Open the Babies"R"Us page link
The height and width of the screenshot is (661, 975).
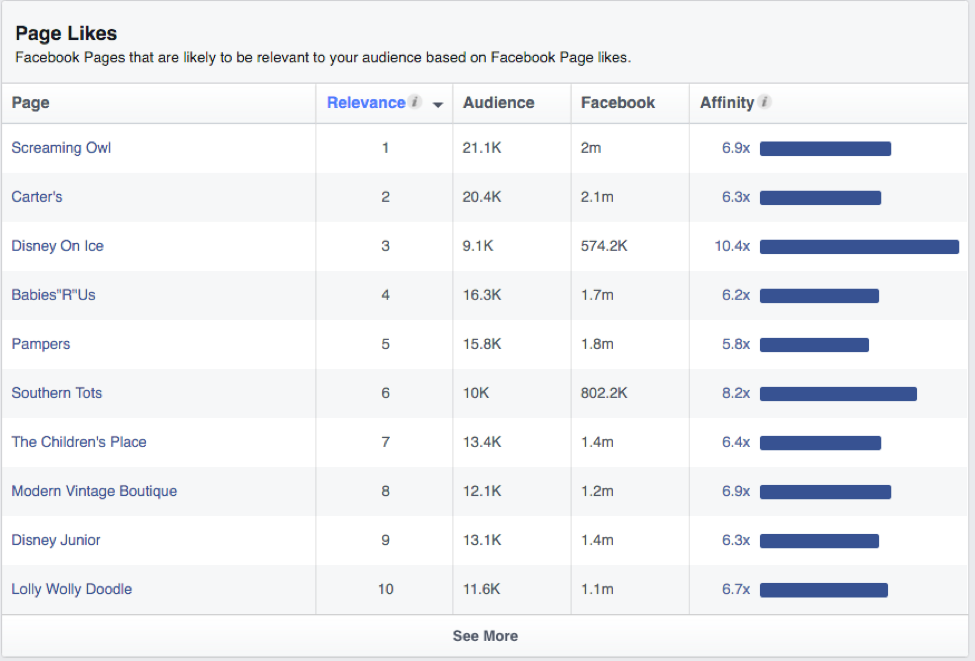(x=53, y=295)
